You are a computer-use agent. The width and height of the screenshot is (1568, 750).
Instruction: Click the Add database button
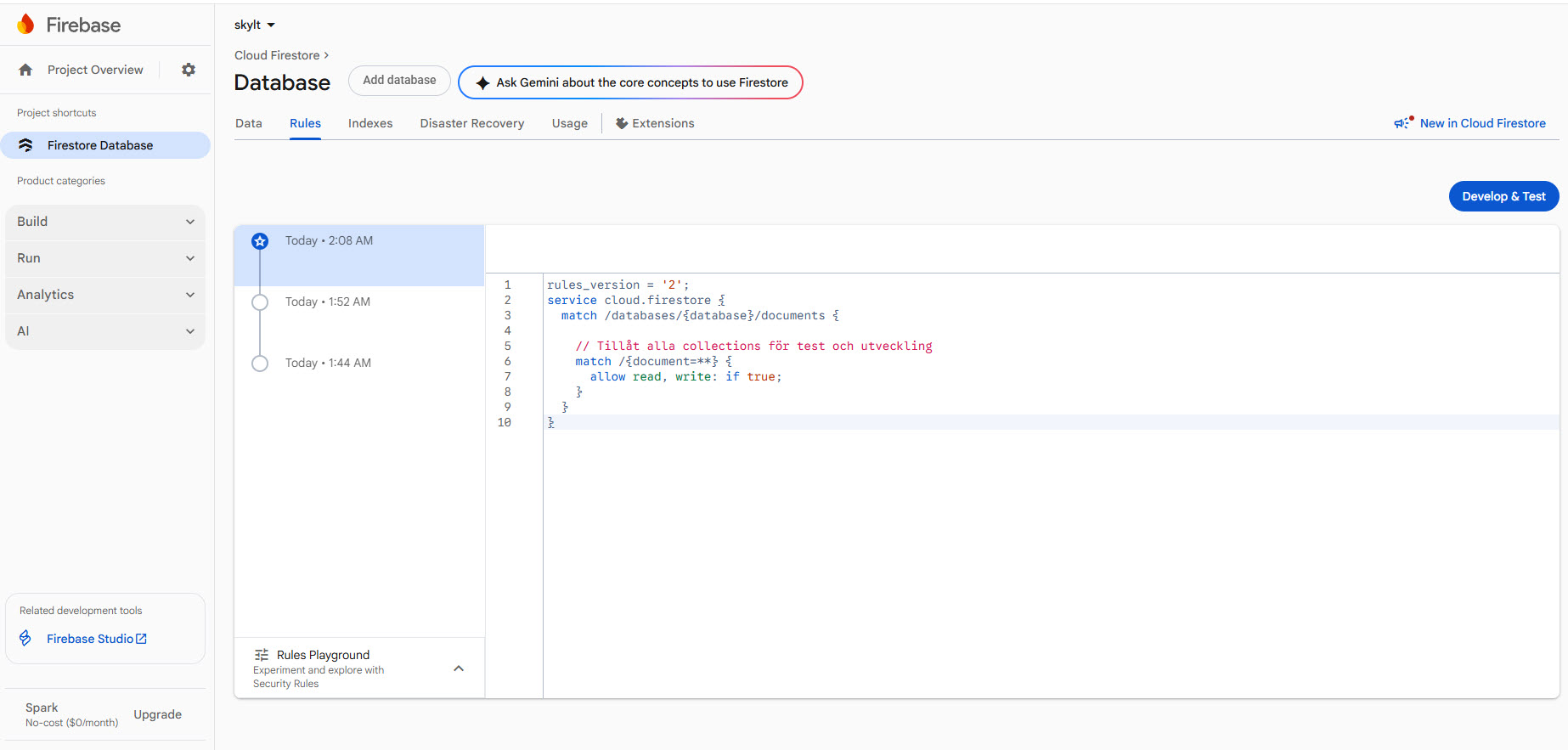coord(399,81)
